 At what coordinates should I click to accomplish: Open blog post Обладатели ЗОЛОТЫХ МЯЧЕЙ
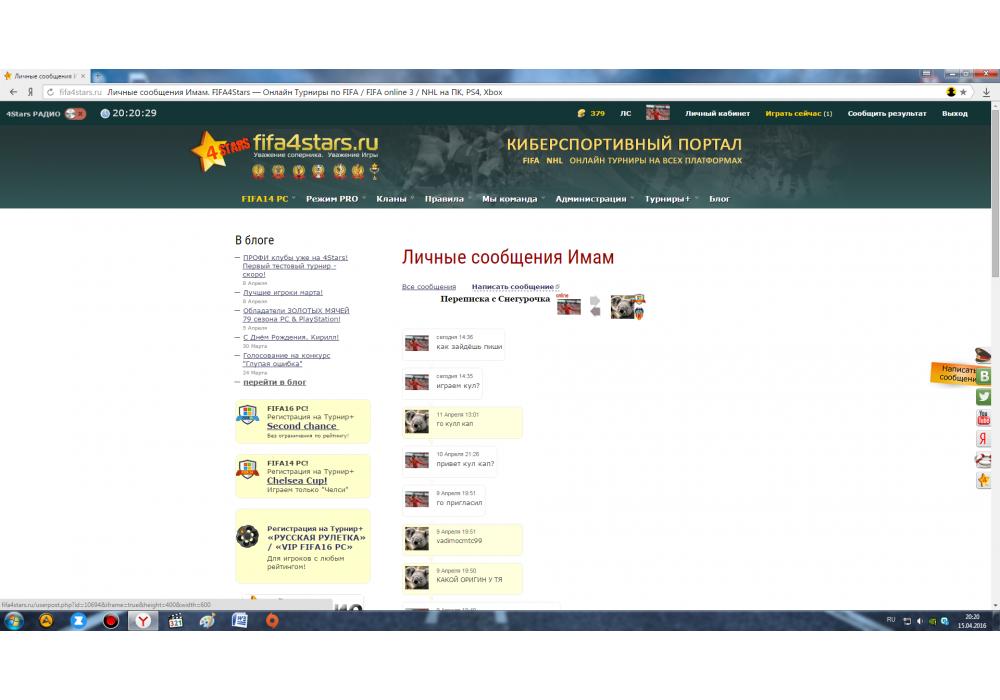(x=296, y=315)
